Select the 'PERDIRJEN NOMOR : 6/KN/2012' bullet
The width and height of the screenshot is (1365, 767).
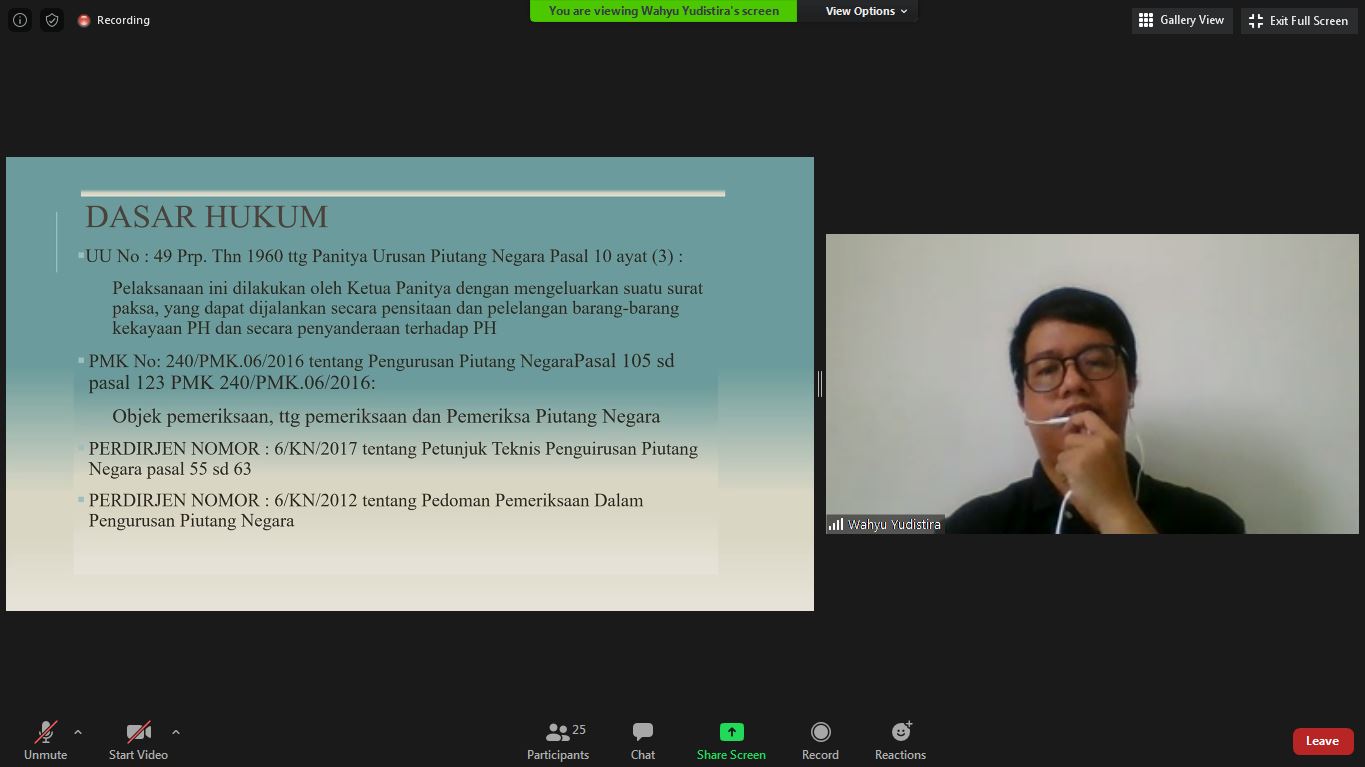(366, 510)
